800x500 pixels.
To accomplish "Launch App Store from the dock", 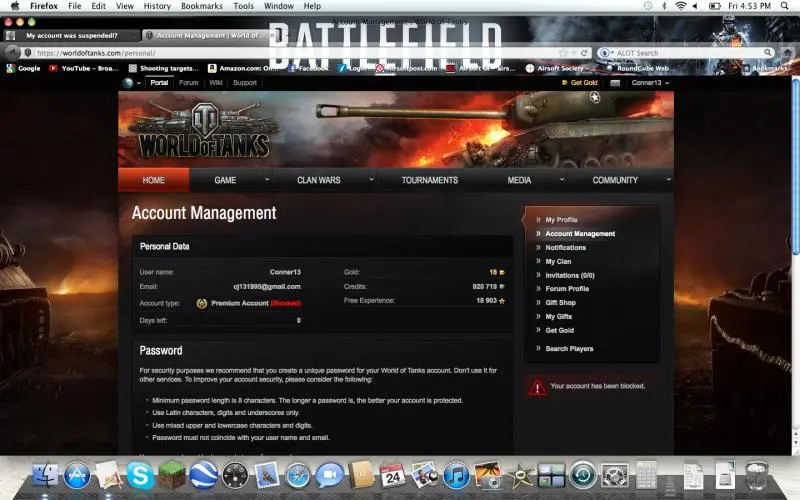I will pyautogui.click(x=77, y=475).
